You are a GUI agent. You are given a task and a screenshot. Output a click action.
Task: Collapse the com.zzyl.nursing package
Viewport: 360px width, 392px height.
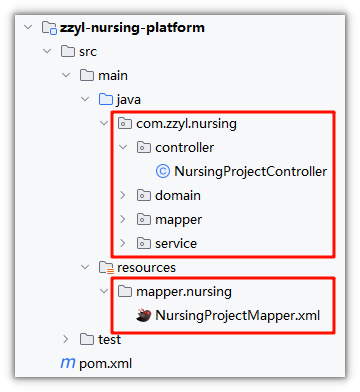pos(104,123)
